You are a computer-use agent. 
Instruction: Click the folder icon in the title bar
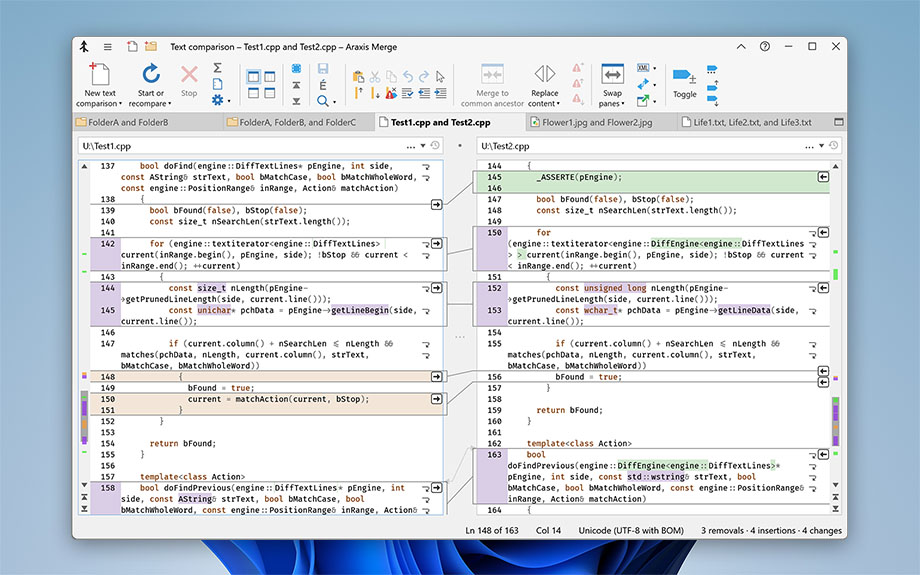(x=151, y=46)
